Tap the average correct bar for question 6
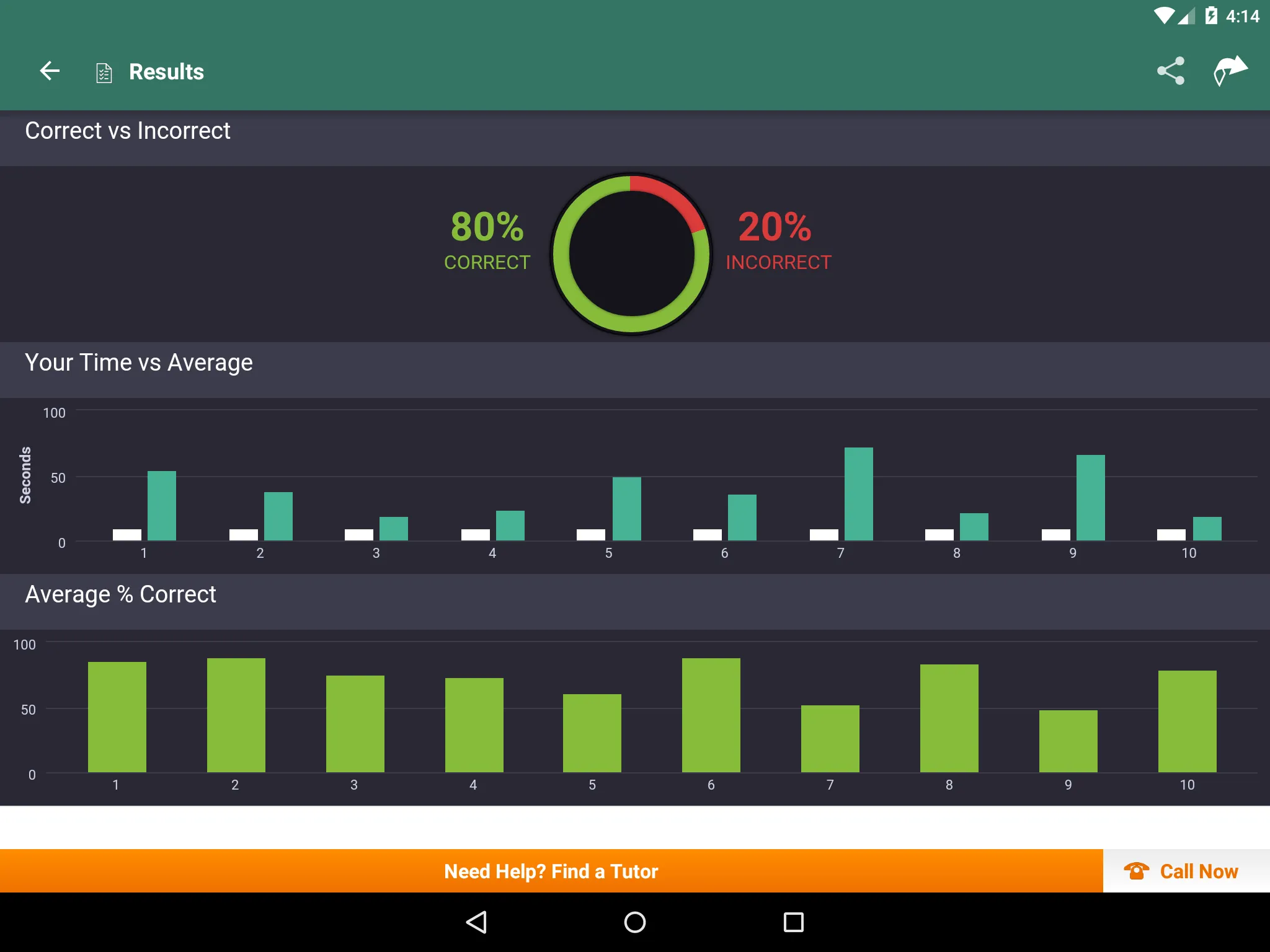This screenshot has height=952, width=1270. (711, 715)
